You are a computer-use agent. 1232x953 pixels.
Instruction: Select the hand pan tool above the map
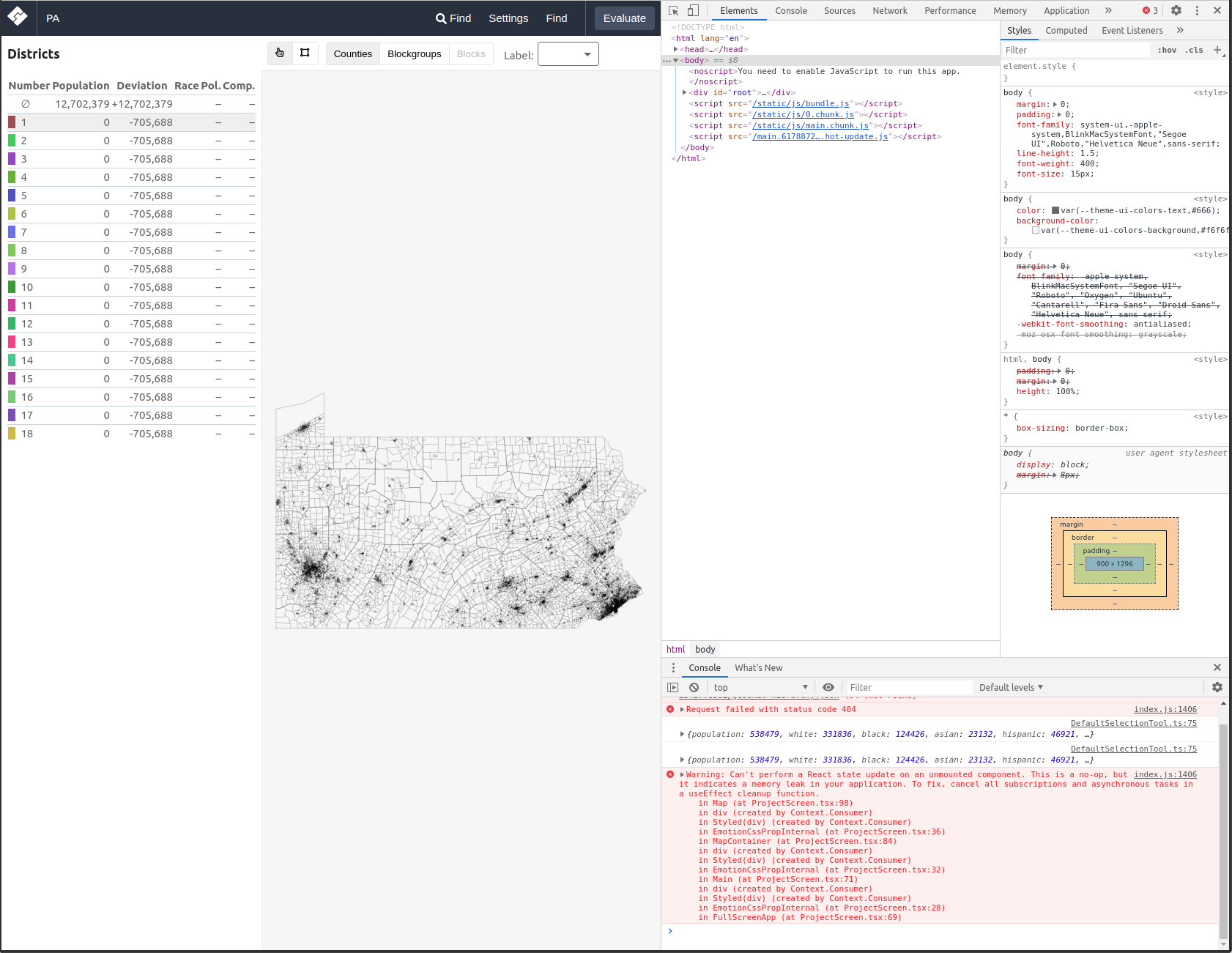280,53
